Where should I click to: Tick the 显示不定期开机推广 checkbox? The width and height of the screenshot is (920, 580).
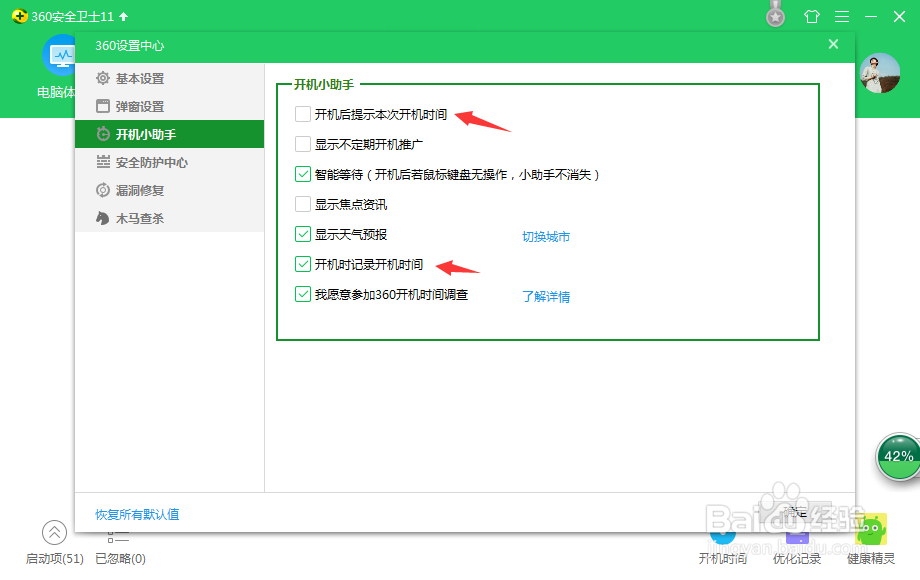point(303,144)
